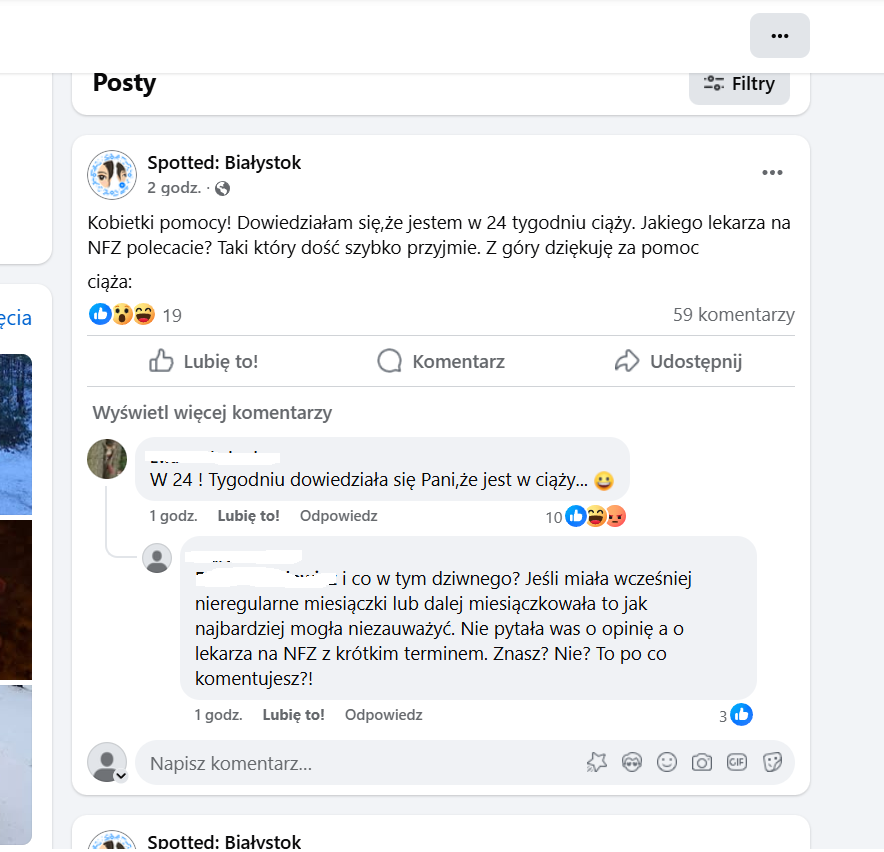
Task: Like the post with "Lubię to!"
Action: pos(204,361)
